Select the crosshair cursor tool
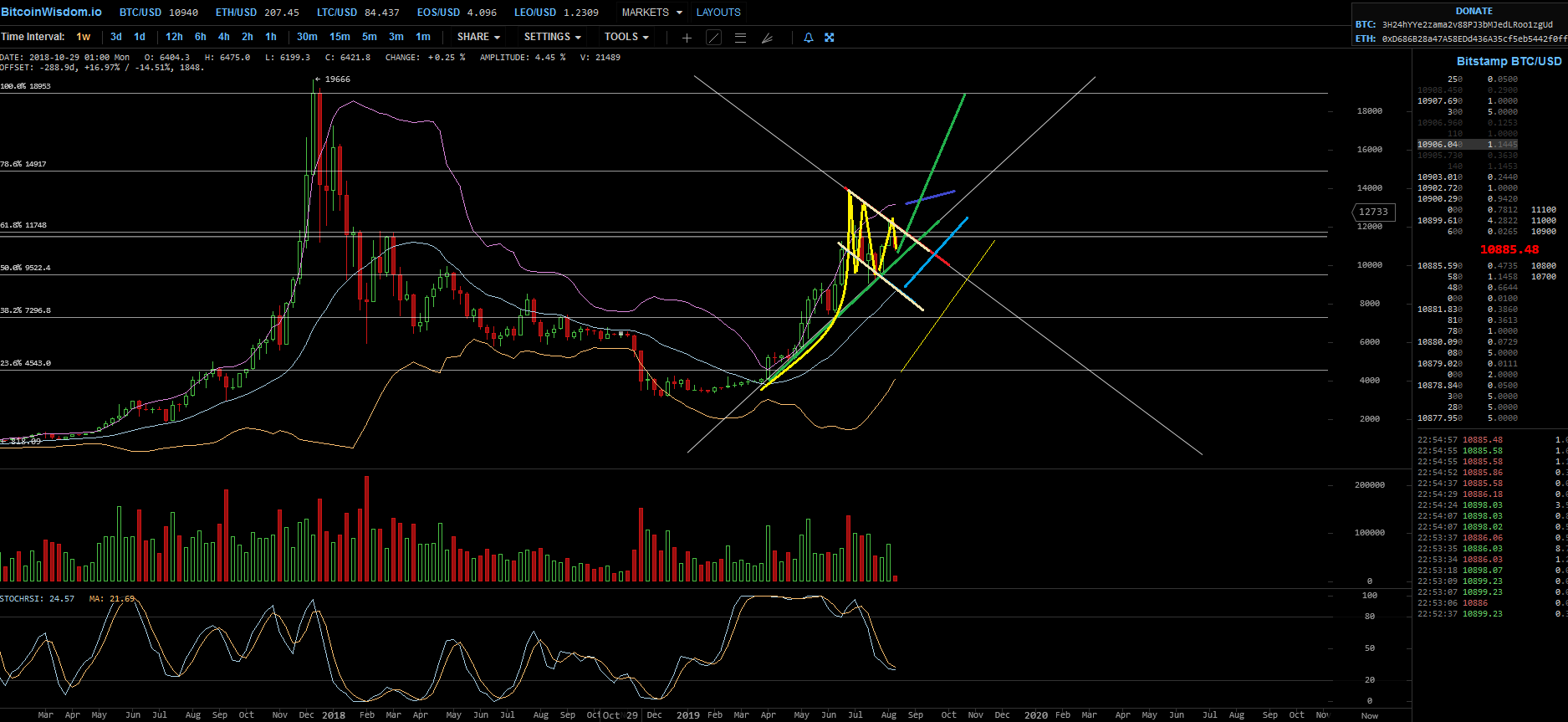The image size is (1568, 722). coord(687,38)
